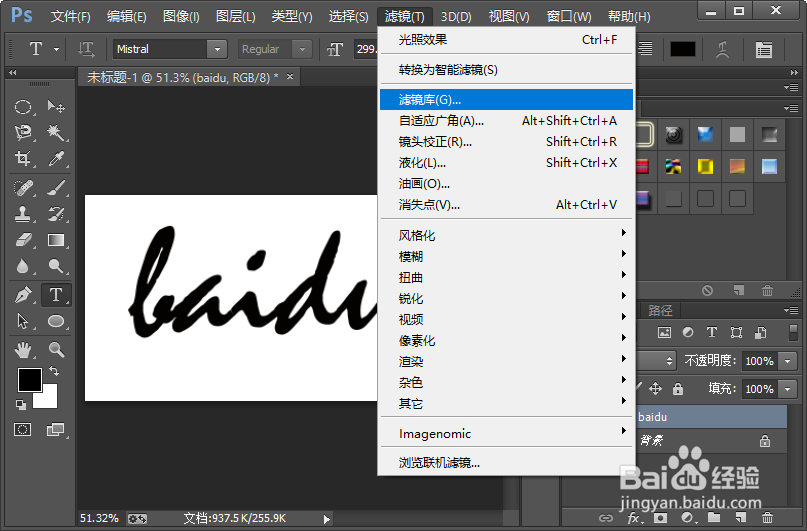Viewport: 807px width, 531px height.
Task: Toggle character and paragraph panel
Action: pos(764,49)
